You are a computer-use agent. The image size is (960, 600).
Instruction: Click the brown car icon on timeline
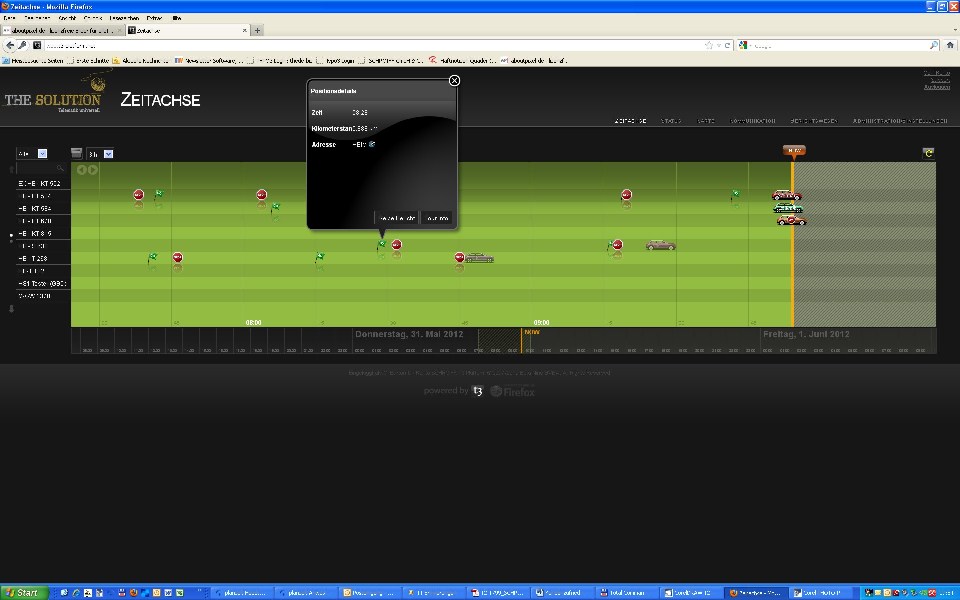coord(660,244)
